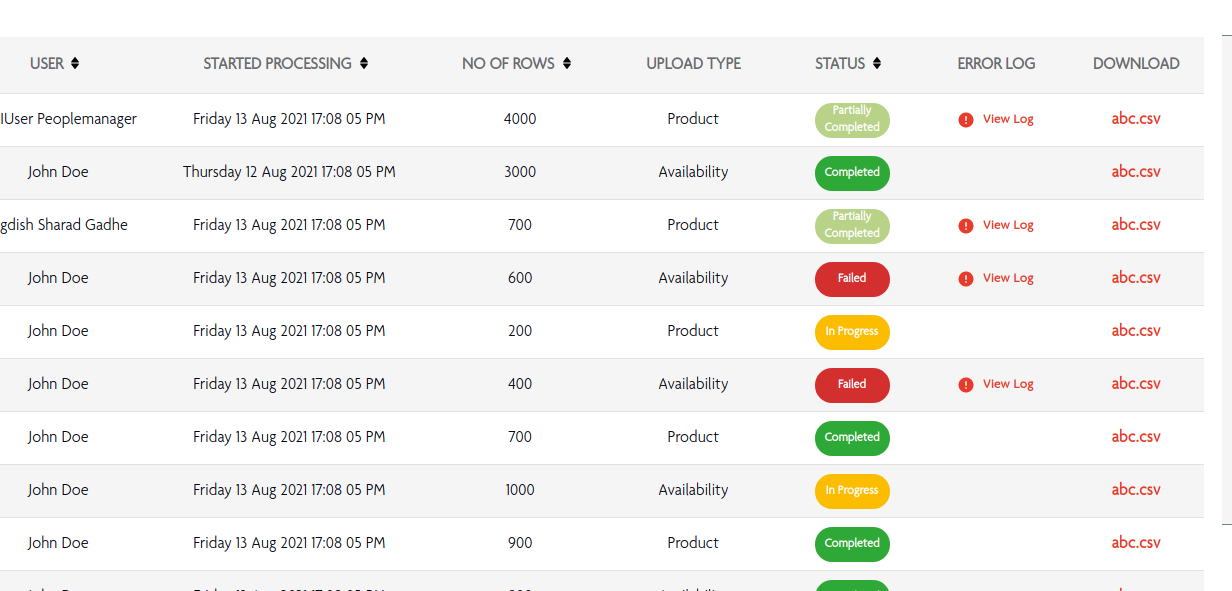
Task: Download abc.csv for the 900-row upload
Action: [x=1136, y=543]
